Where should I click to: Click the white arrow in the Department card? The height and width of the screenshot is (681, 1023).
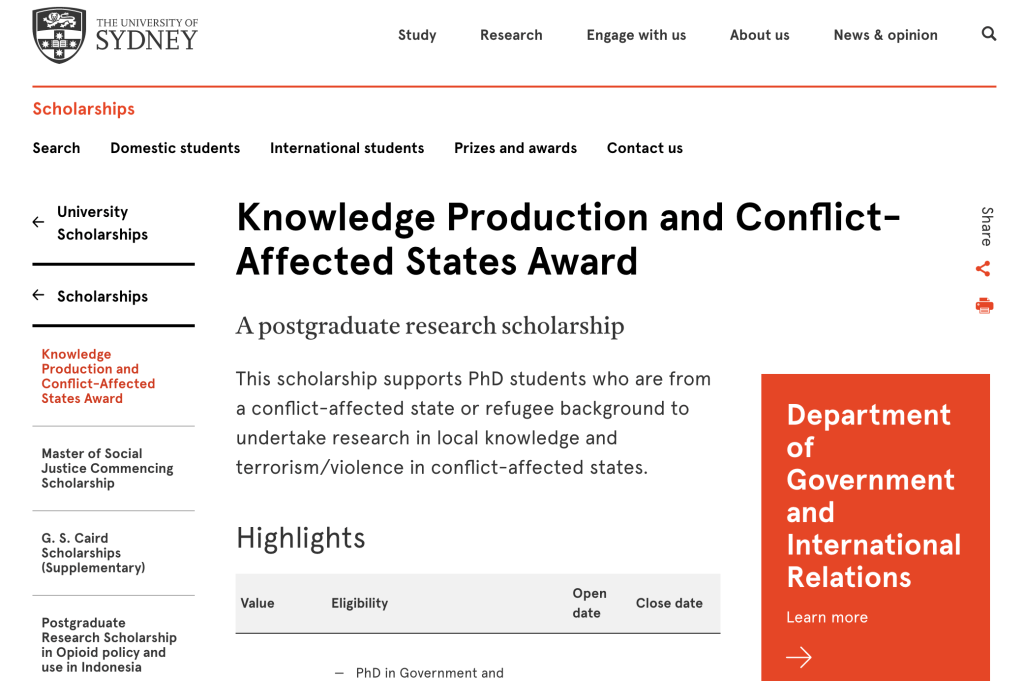[798, 657]
